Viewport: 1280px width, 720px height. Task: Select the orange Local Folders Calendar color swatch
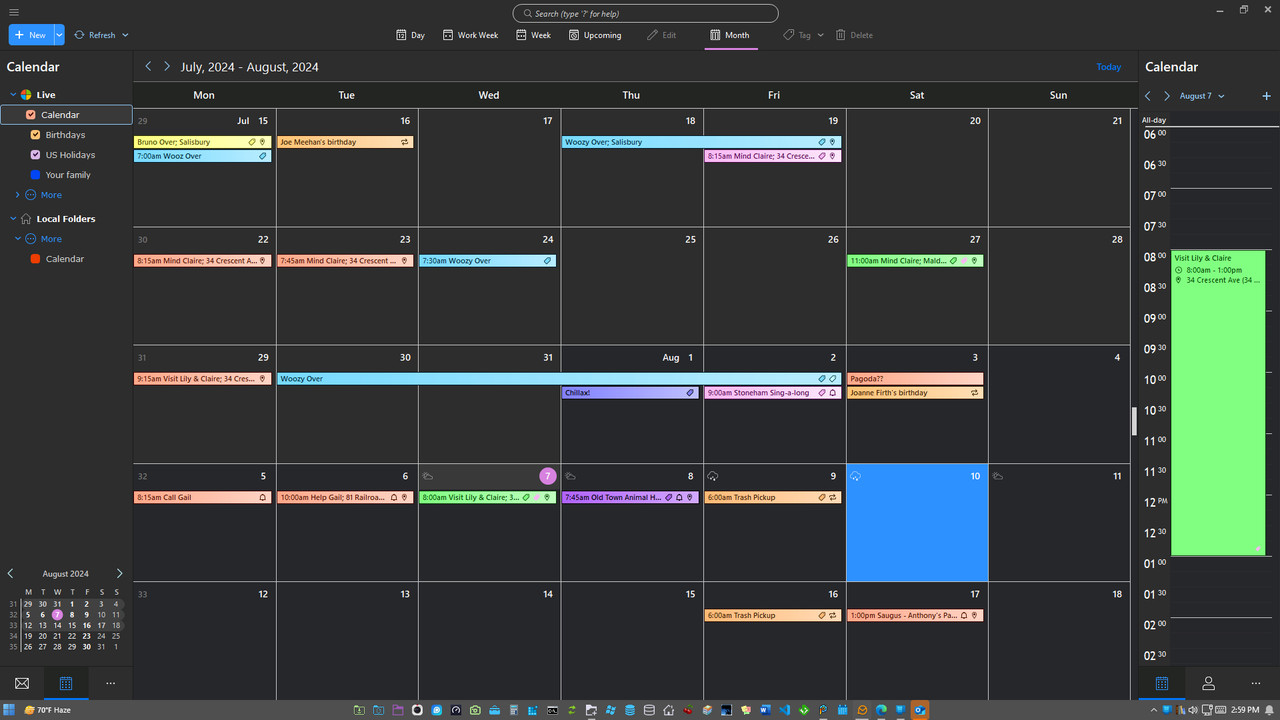34,258
